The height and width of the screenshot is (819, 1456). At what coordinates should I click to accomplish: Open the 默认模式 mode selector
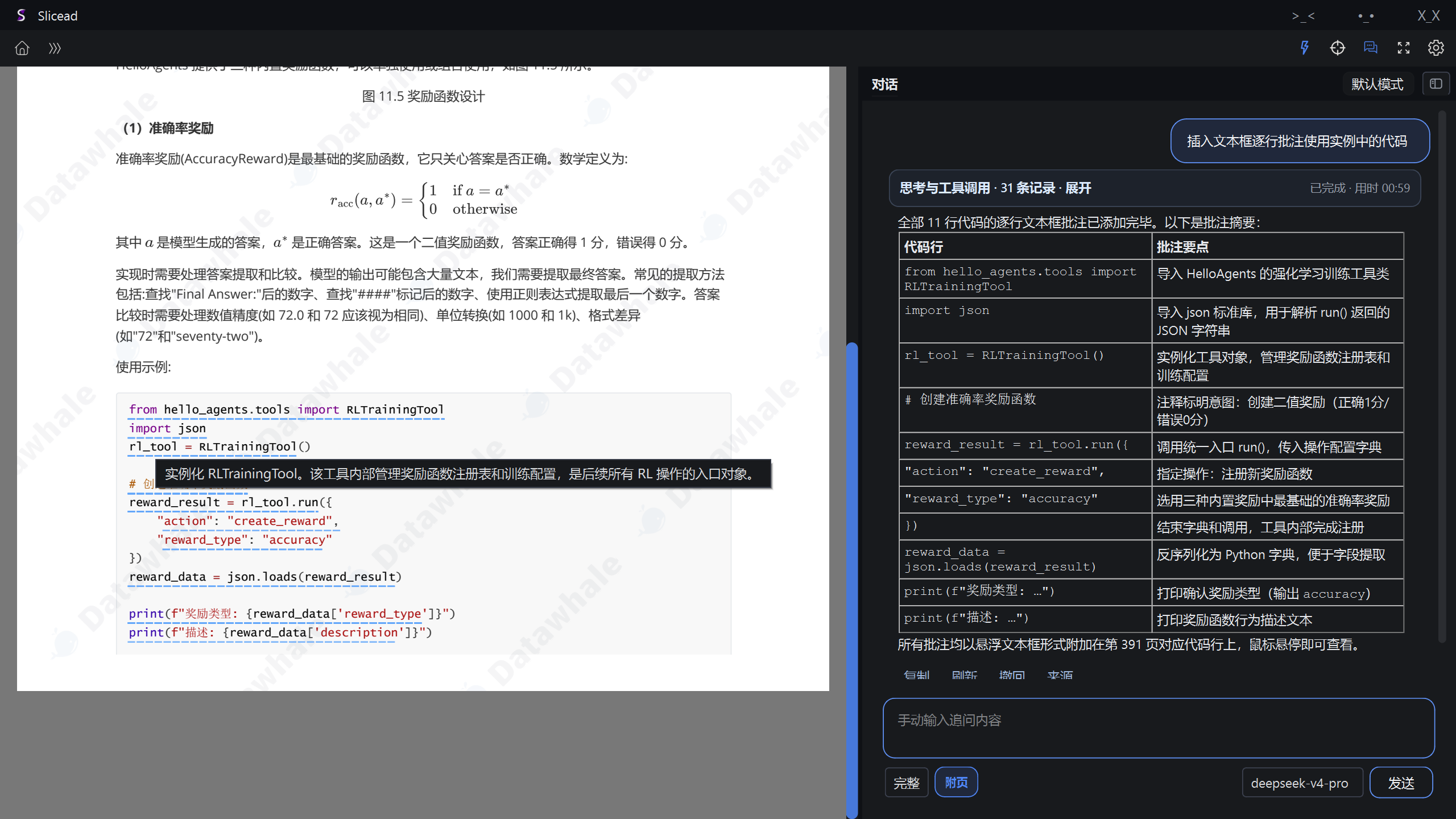(x=1378, y=84)
